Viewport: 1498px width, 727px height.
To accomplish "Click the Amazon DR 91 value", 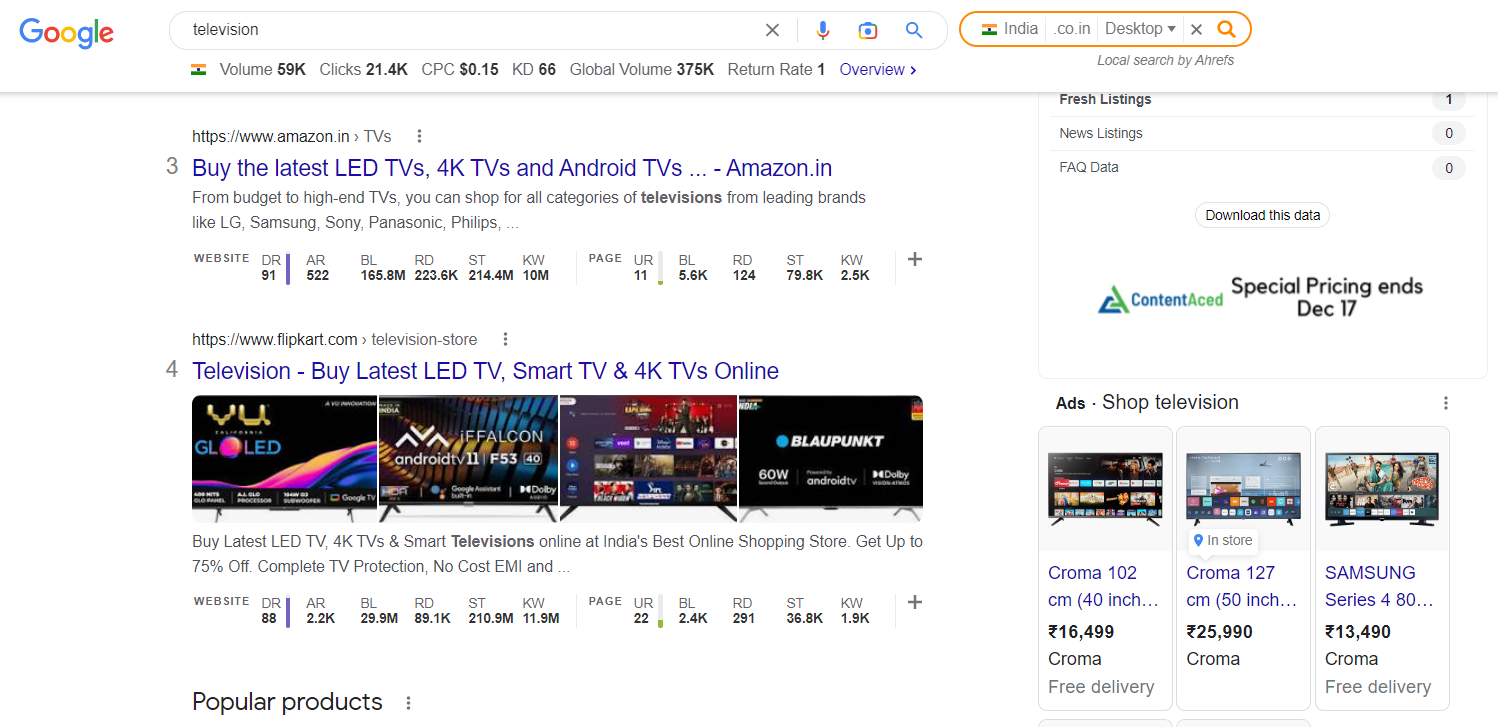I will [268, 276].
